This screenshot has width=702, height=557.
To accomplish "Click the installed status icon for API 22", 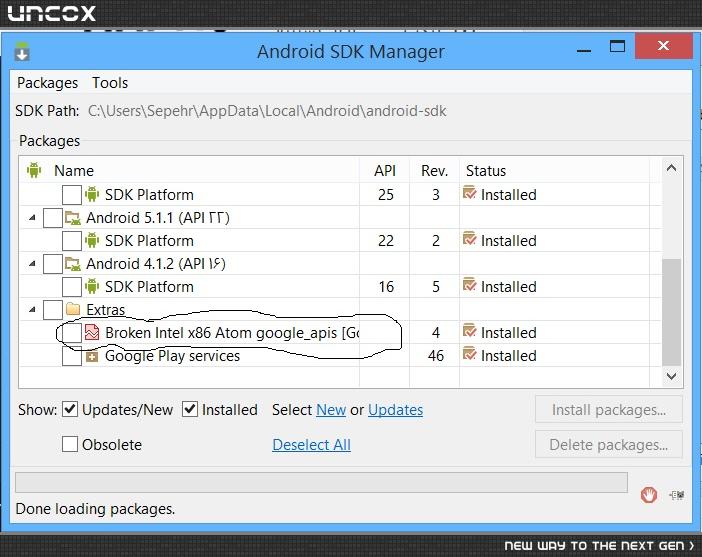I will 470,239.
